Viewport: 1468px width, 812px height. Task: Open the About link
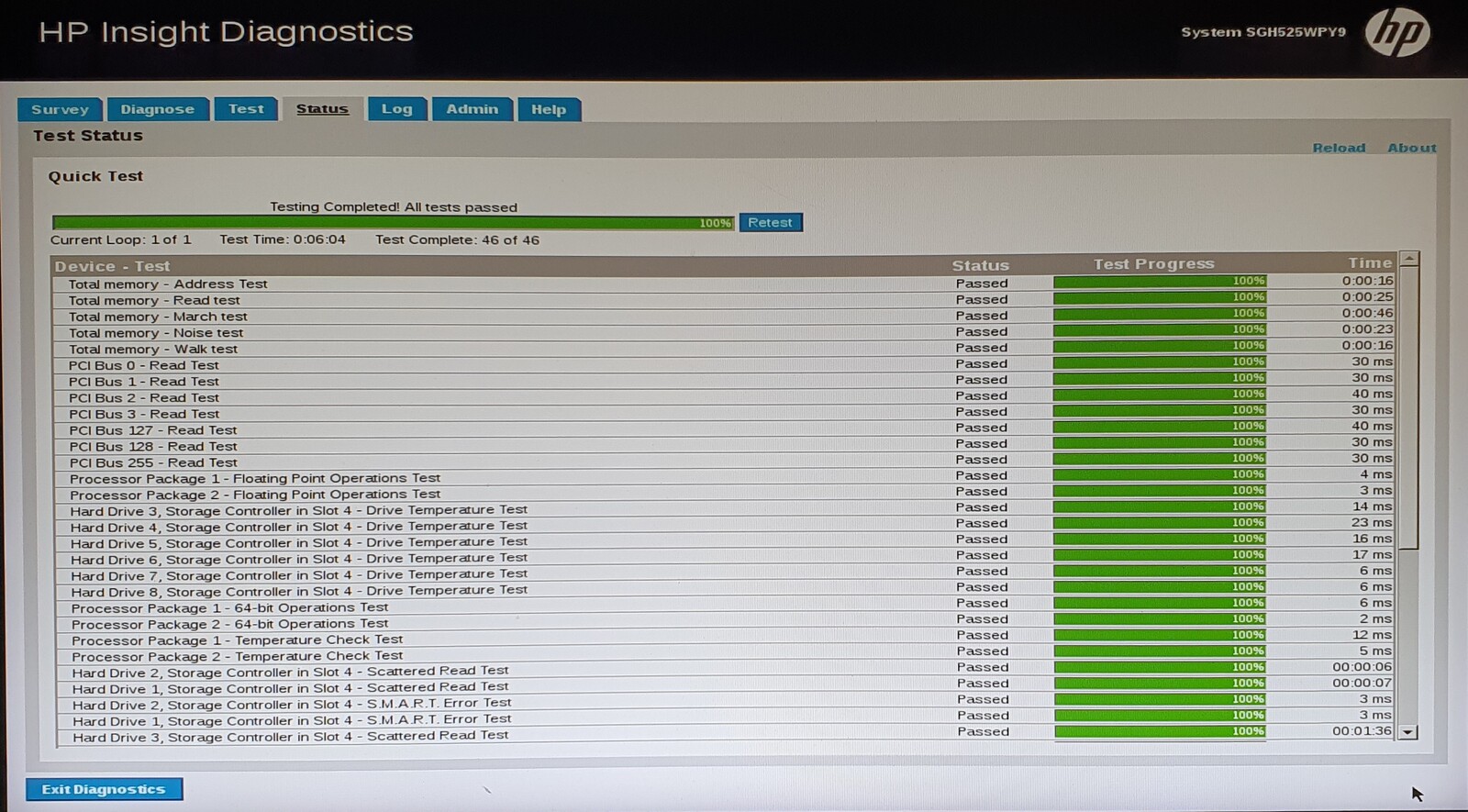point(1412,148)
